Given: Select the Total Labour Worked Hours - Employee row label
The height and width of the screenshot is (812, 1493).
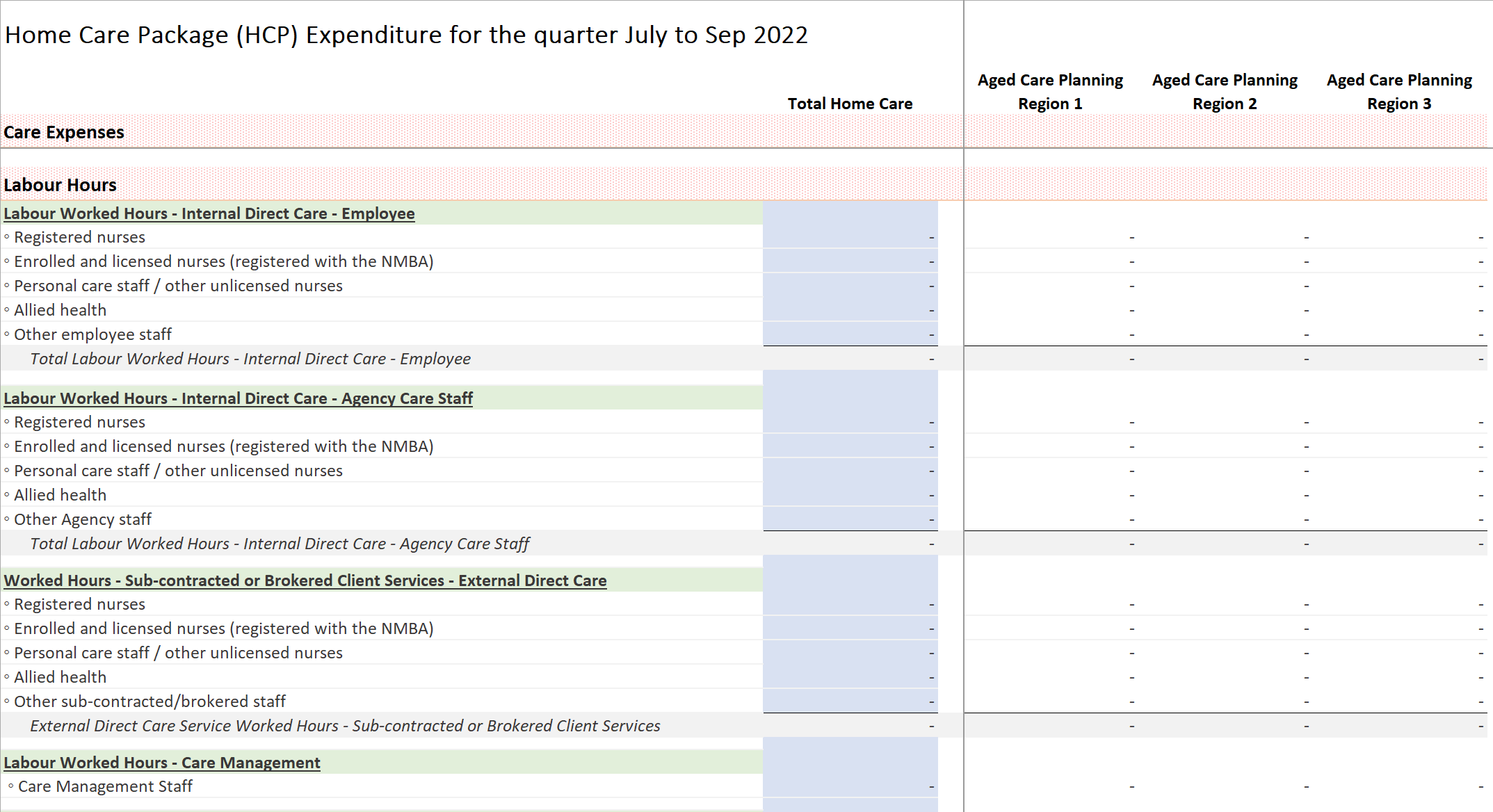Looking at the screenshot, I should 250,359.
